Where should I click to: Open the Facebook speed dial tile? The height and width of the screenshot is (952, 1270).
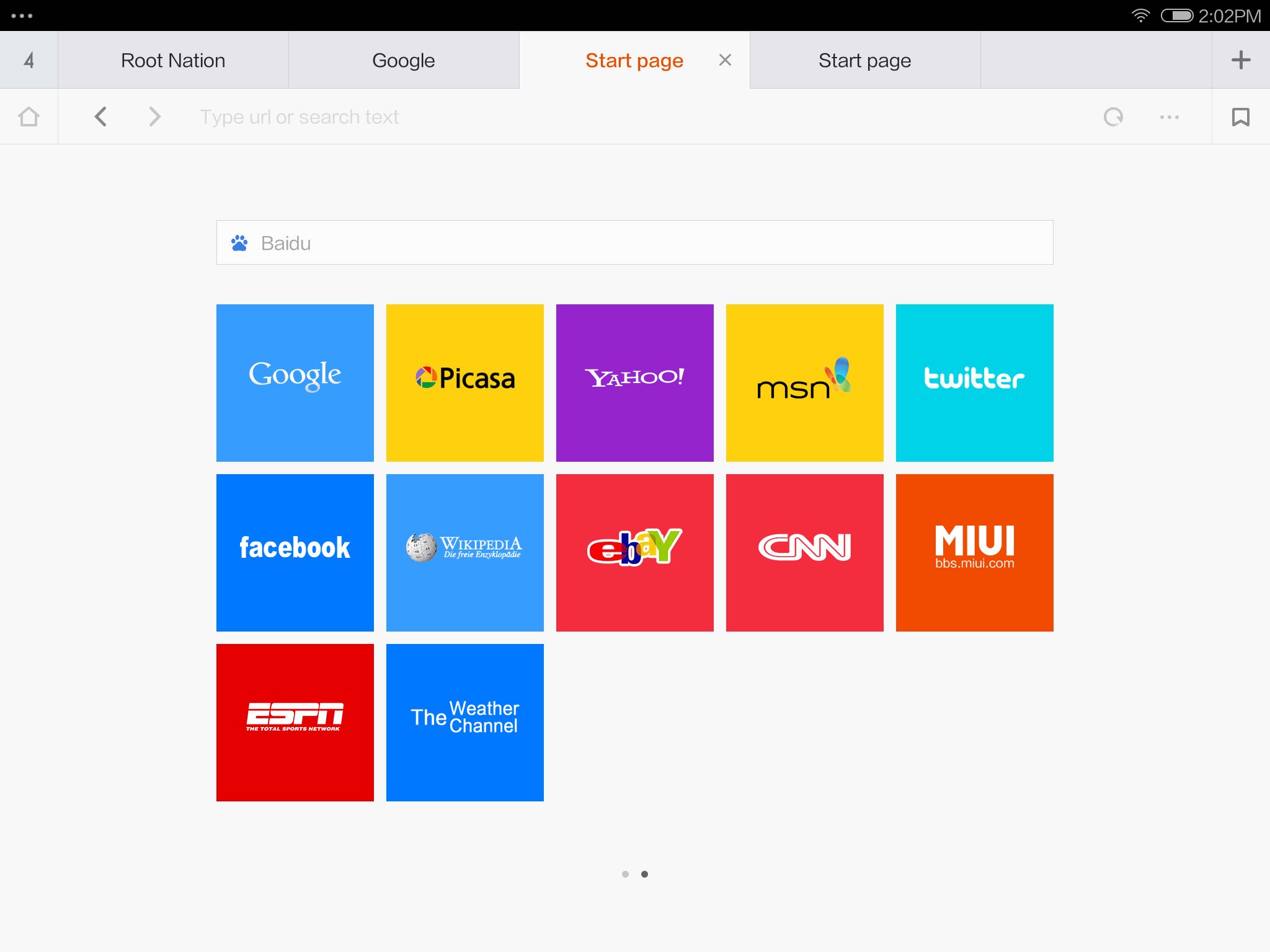295,553
